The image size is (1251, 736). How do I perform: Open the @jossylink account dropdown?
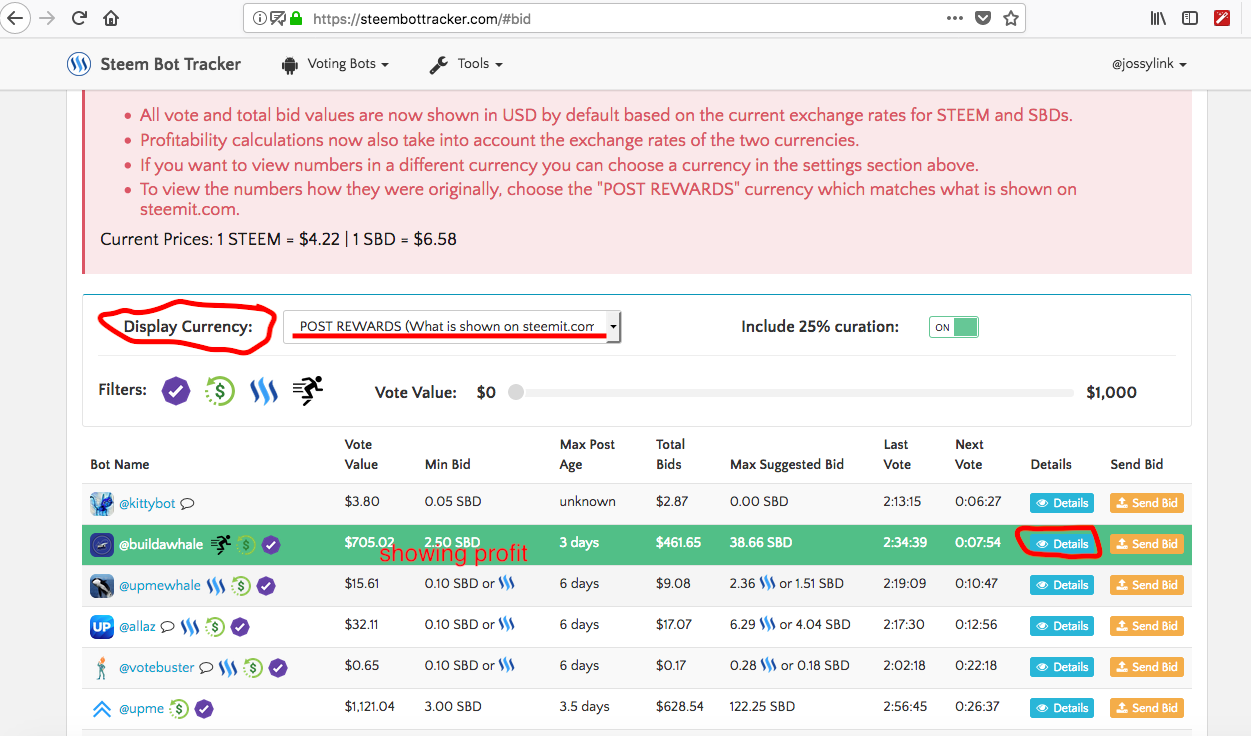pyautogui.click(x=1149, y=64)
